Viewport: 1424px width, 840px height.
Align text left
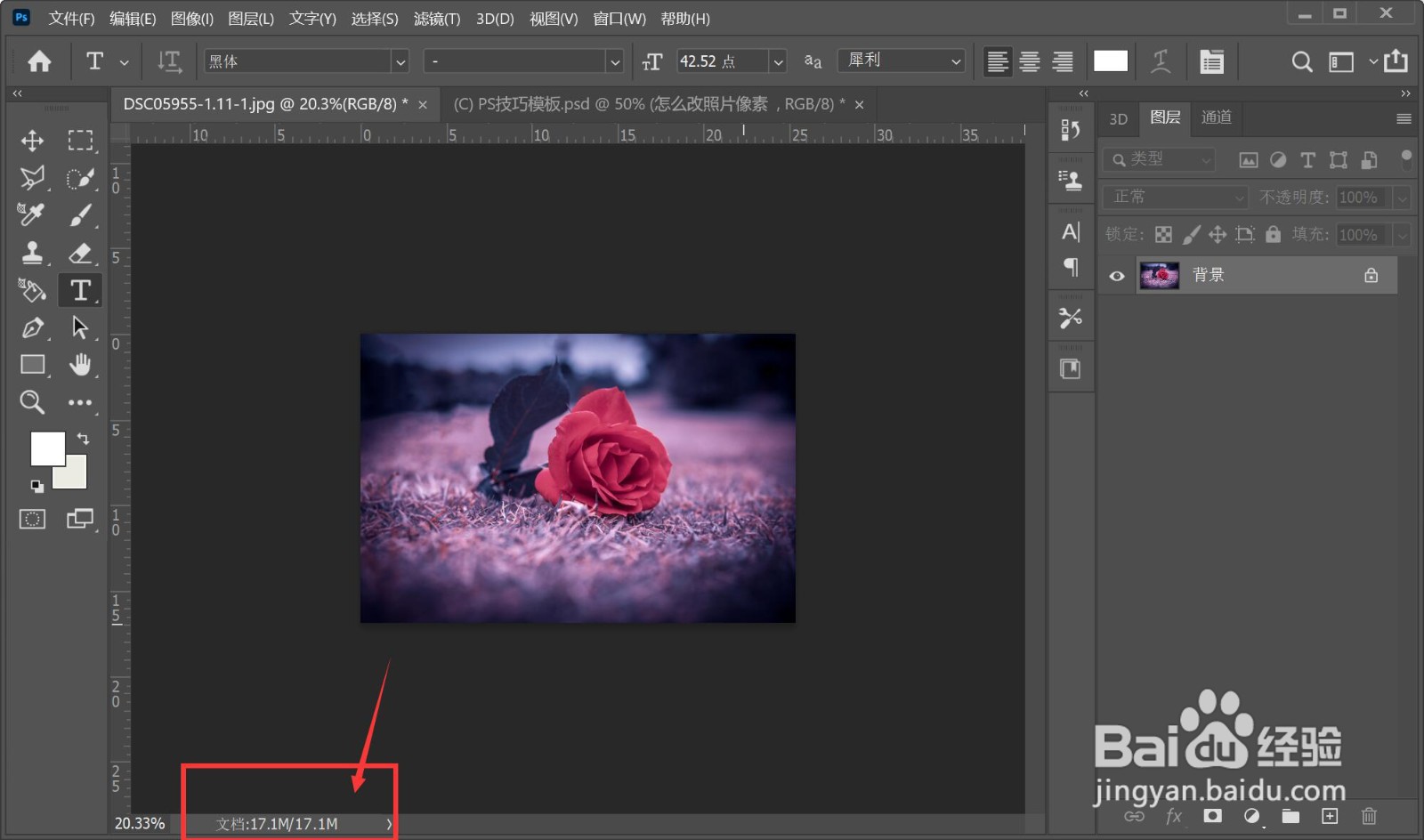coord(998,61)
